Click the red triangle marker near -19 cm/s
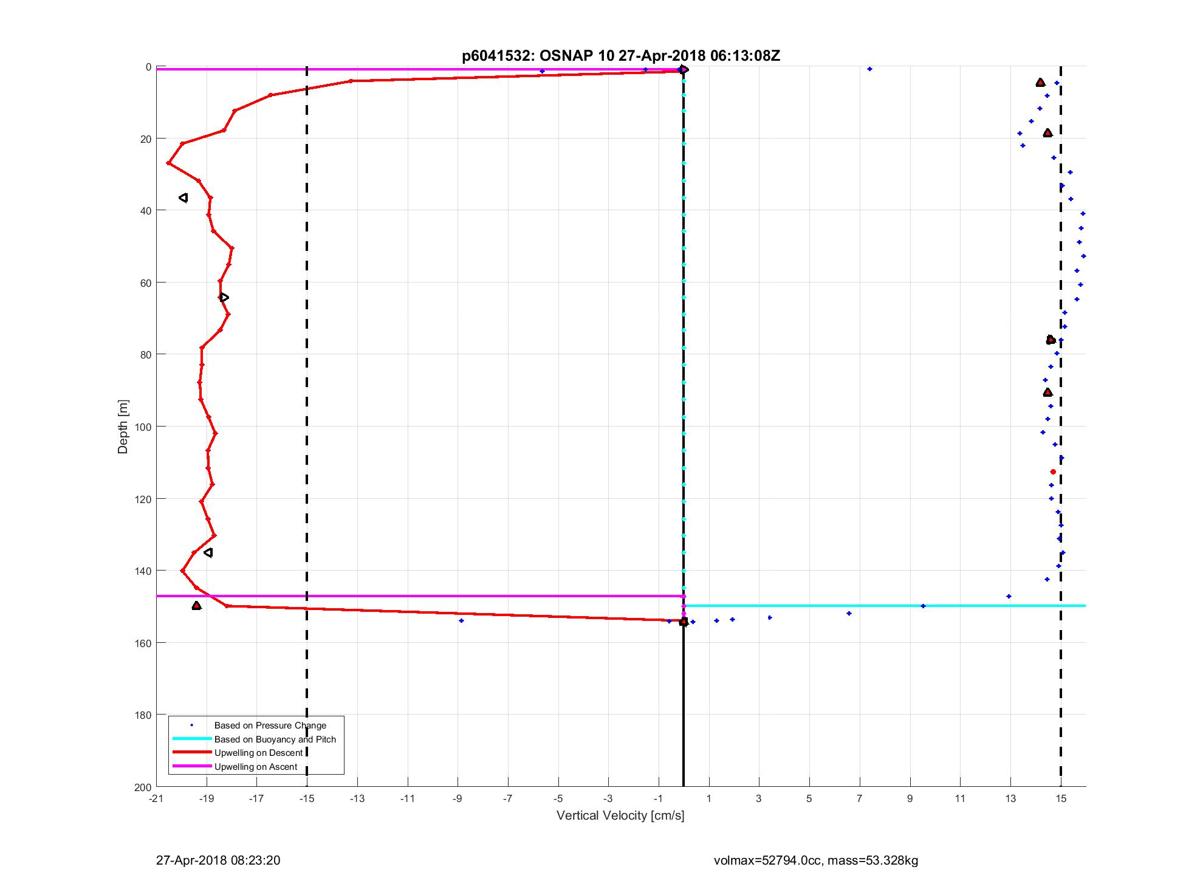Viewport: 1200px width, 885px height. 196,605
